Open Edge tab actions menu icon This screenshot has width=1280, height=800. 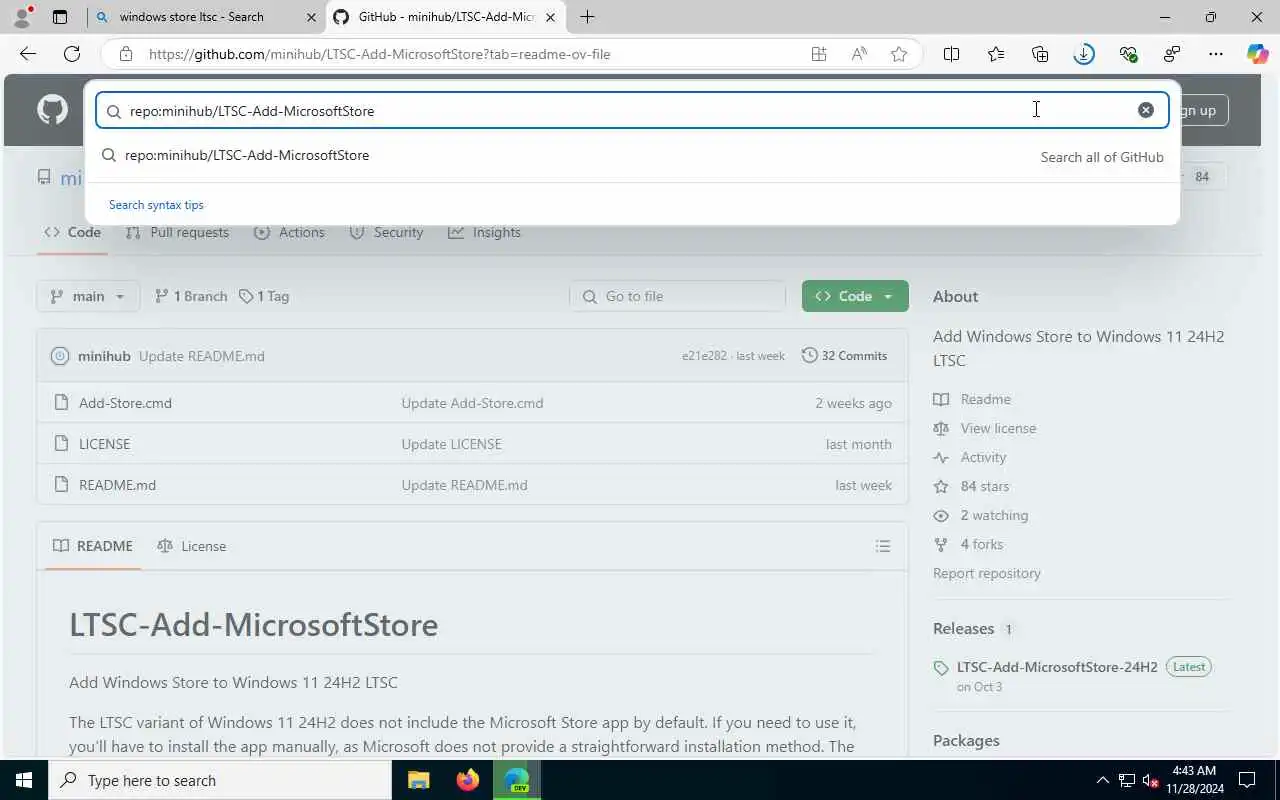pos(60,17)
